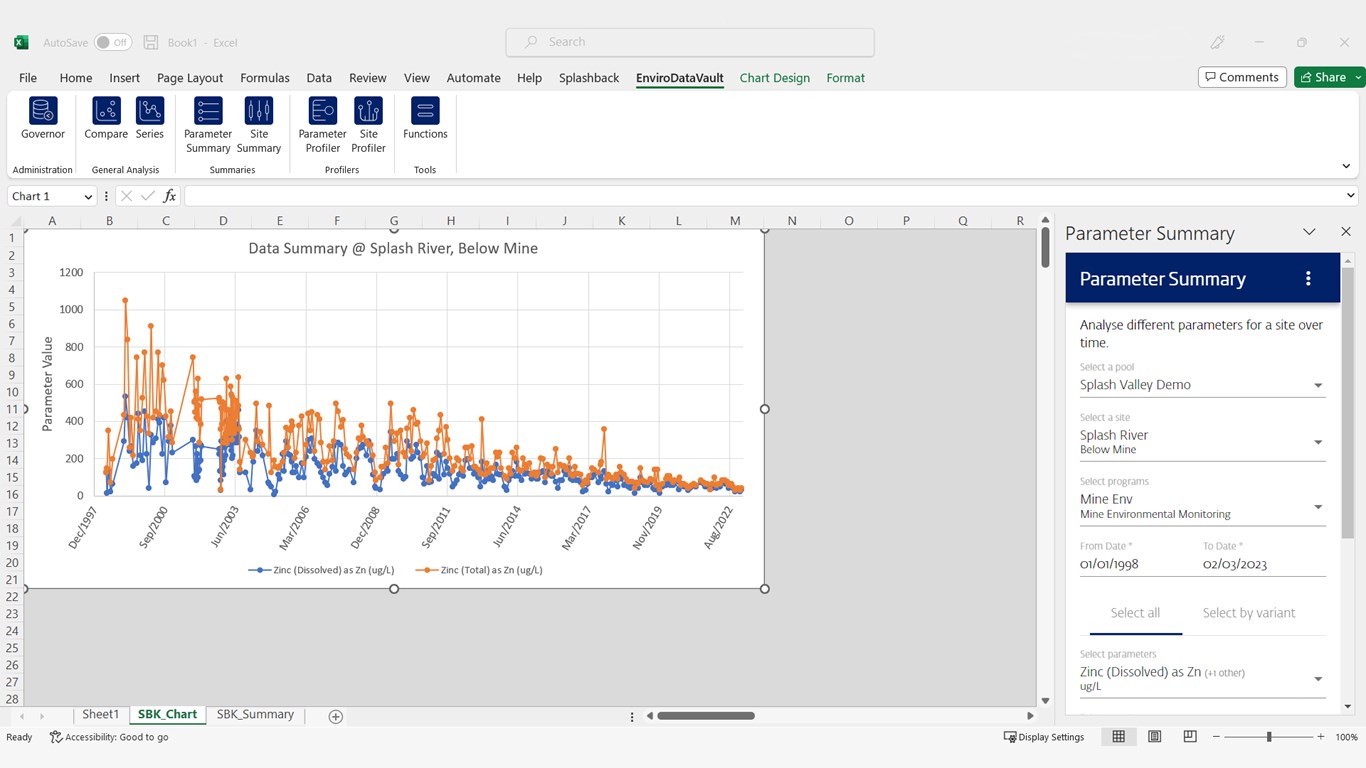Open the pen drawing icon in title bar
This screenshot has height=768, width=1366.
1217,42
